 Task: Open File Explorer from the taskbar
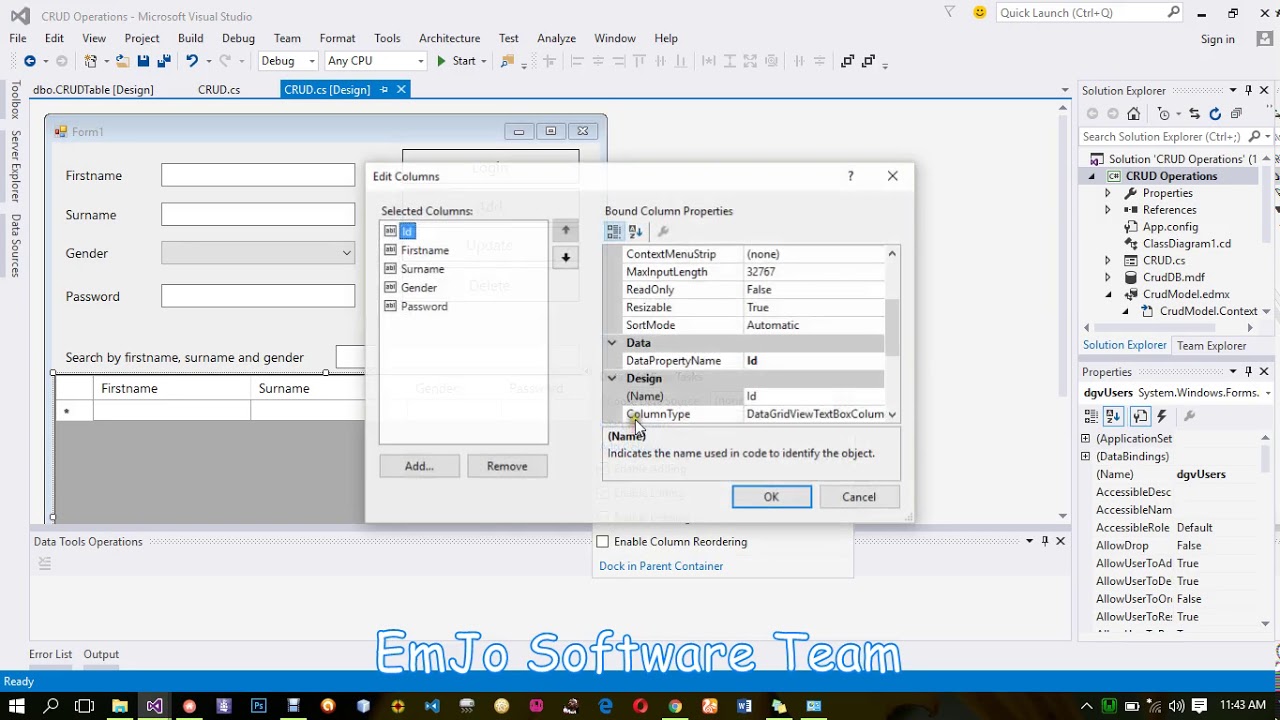pyautogui.click(x=119, y=706)
